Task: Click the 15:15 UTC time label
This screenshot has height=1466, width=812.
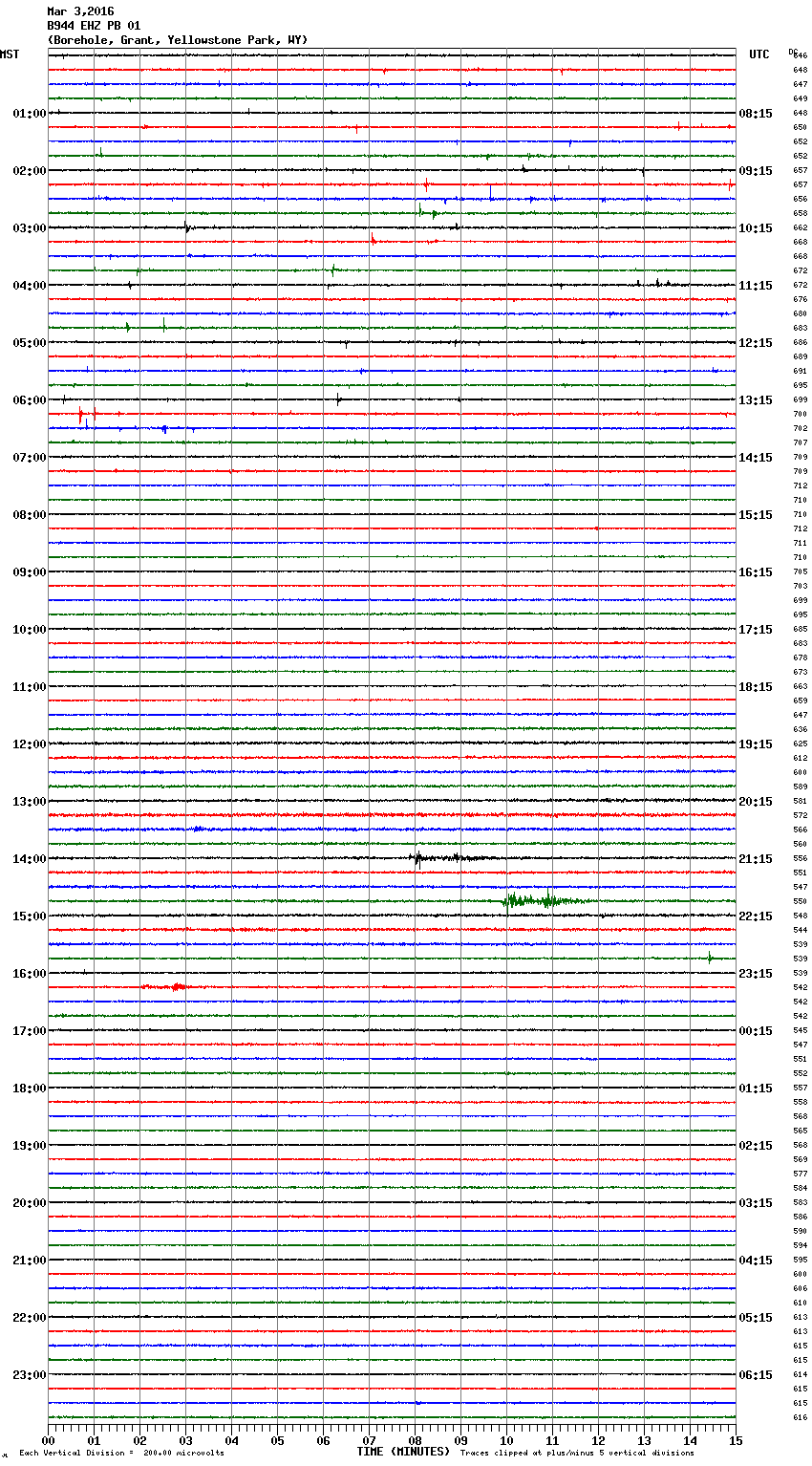Action: tap(756, 515)
